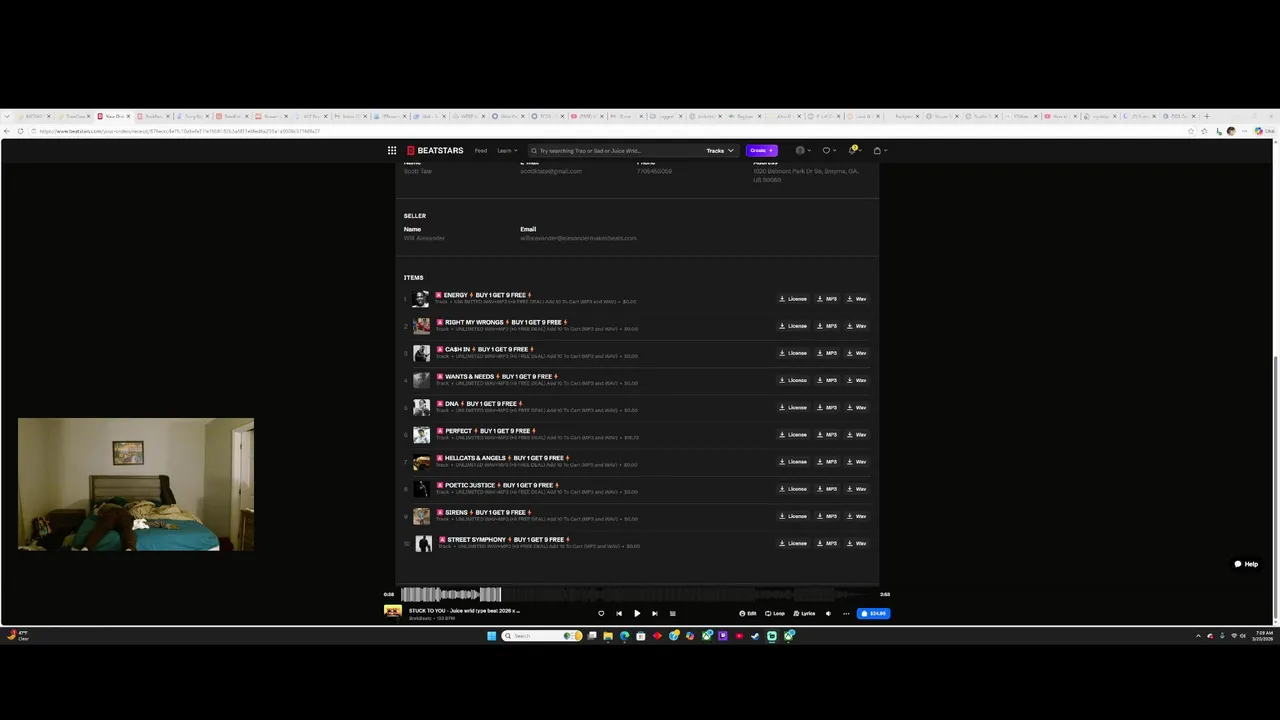1280x720 pixels.
Task: Go to BeatStars home via logo
Action: click(x=435, y=150)
